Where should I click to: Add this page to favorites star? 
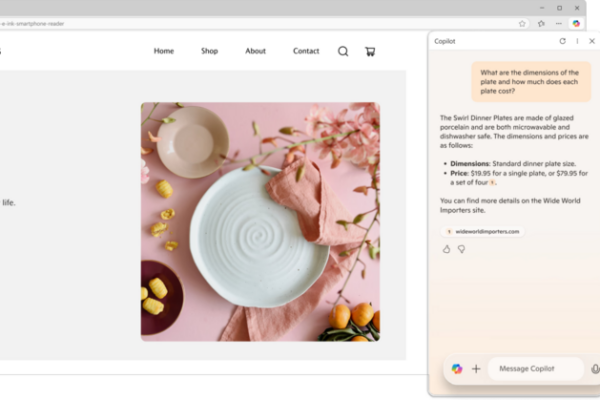point(522,24)
